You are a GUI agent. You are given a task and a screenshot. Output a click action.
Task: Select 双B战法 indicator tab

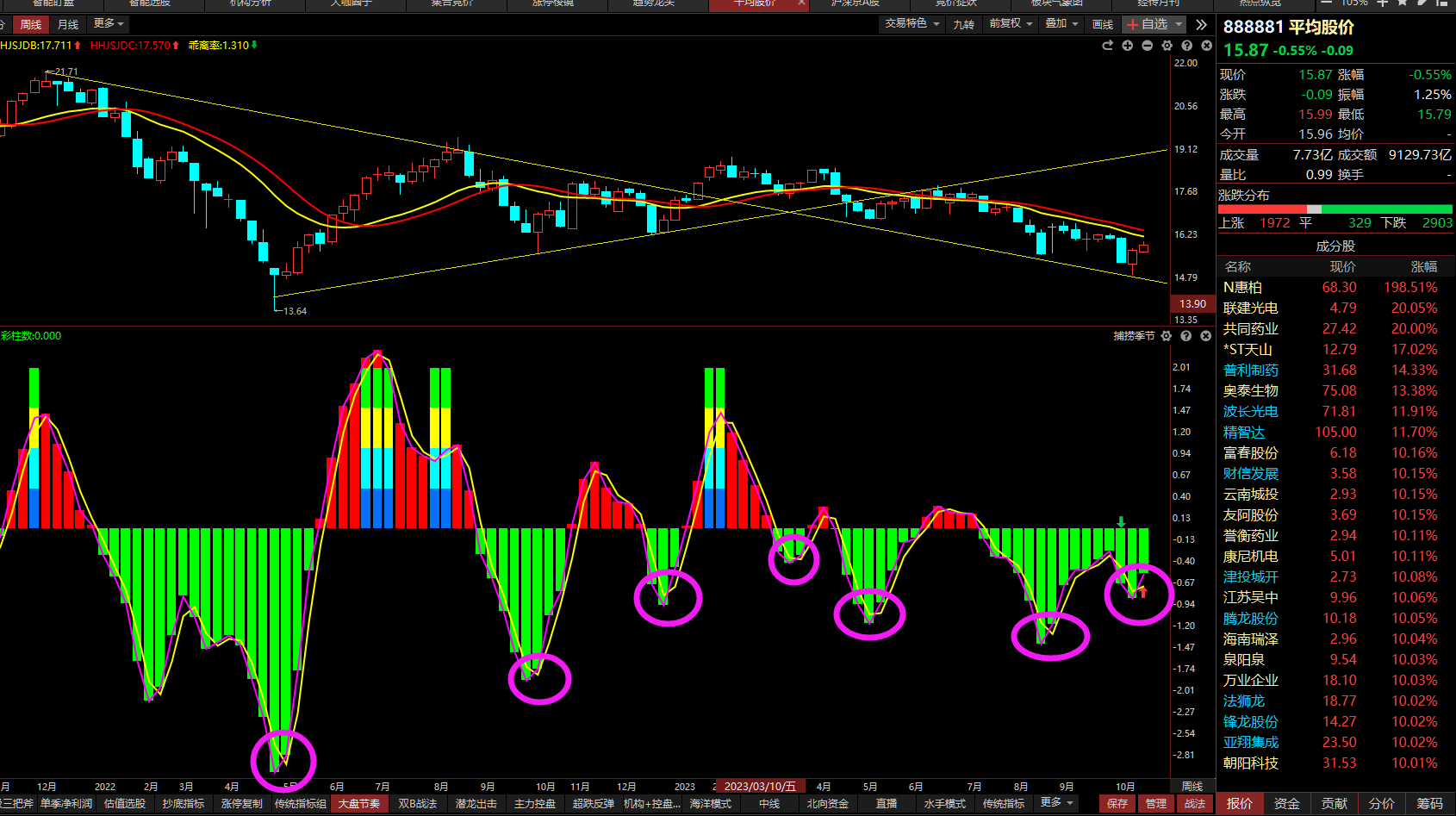(418, 803)
